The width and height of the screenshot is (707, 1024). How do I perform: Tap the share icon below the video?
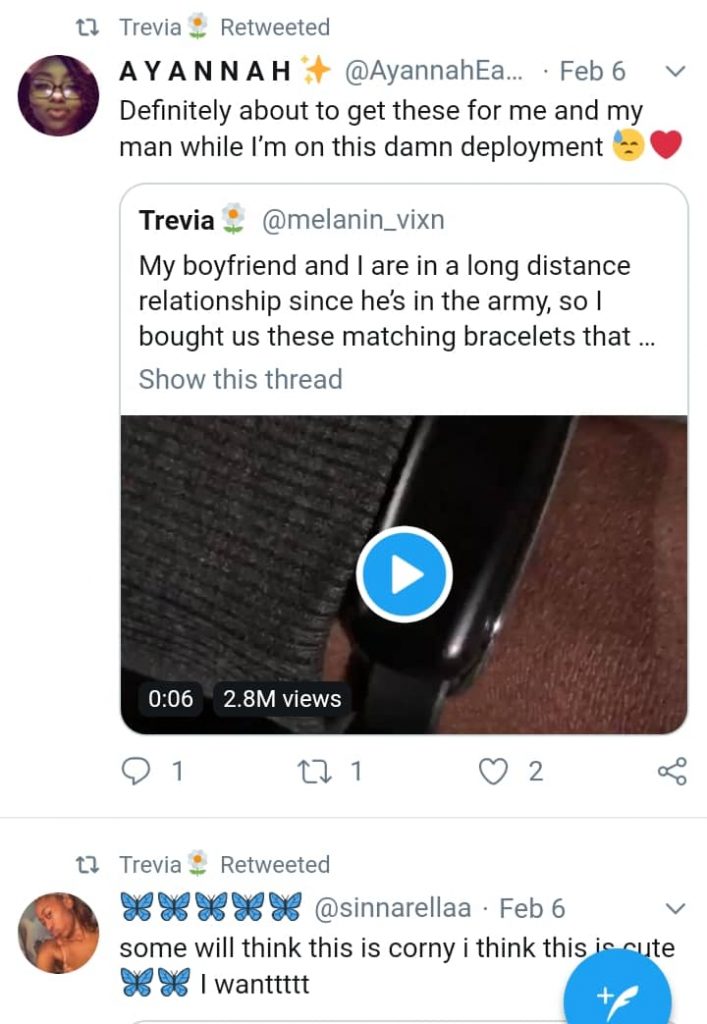tap(671, 771)
